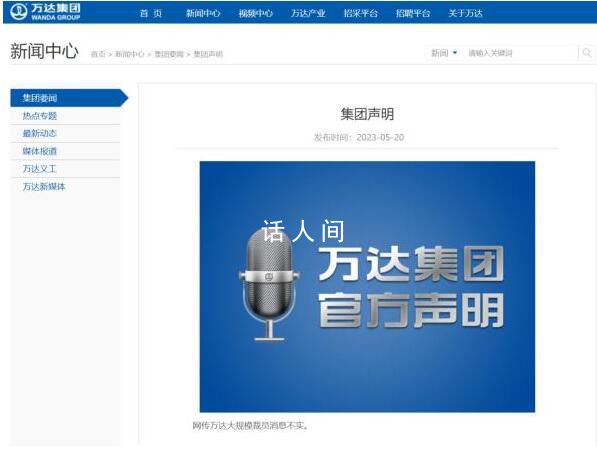Select 集团要闻 in sidebar
The width and height of the screenshot is (597, 450).
point(69,98)
